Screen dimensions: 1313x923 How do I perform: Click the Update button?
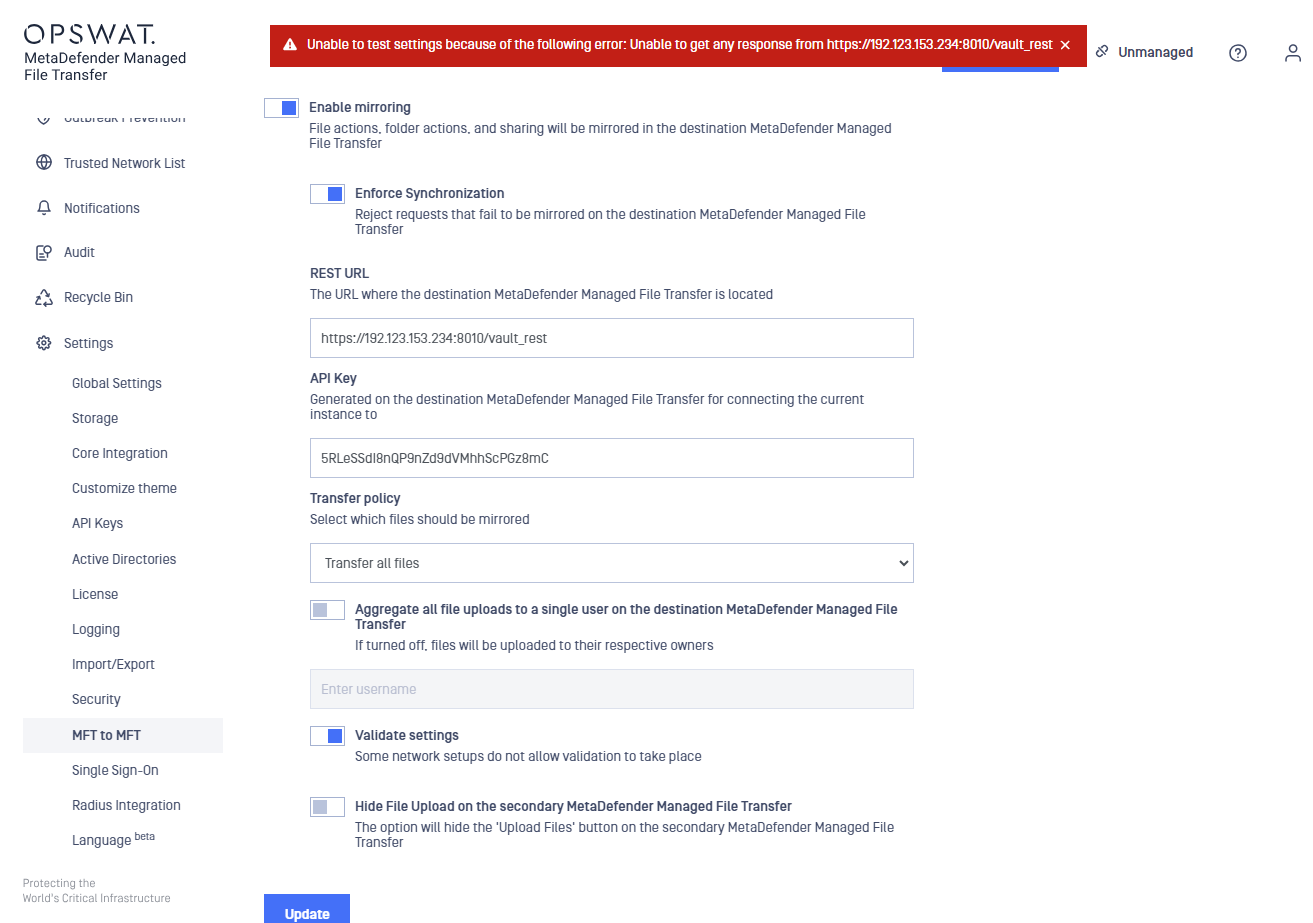click(x=307, y=909)
